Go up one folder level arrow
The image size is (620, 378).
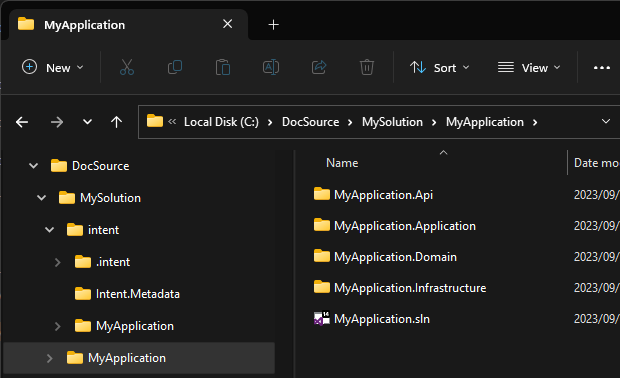tap(116, 122)
